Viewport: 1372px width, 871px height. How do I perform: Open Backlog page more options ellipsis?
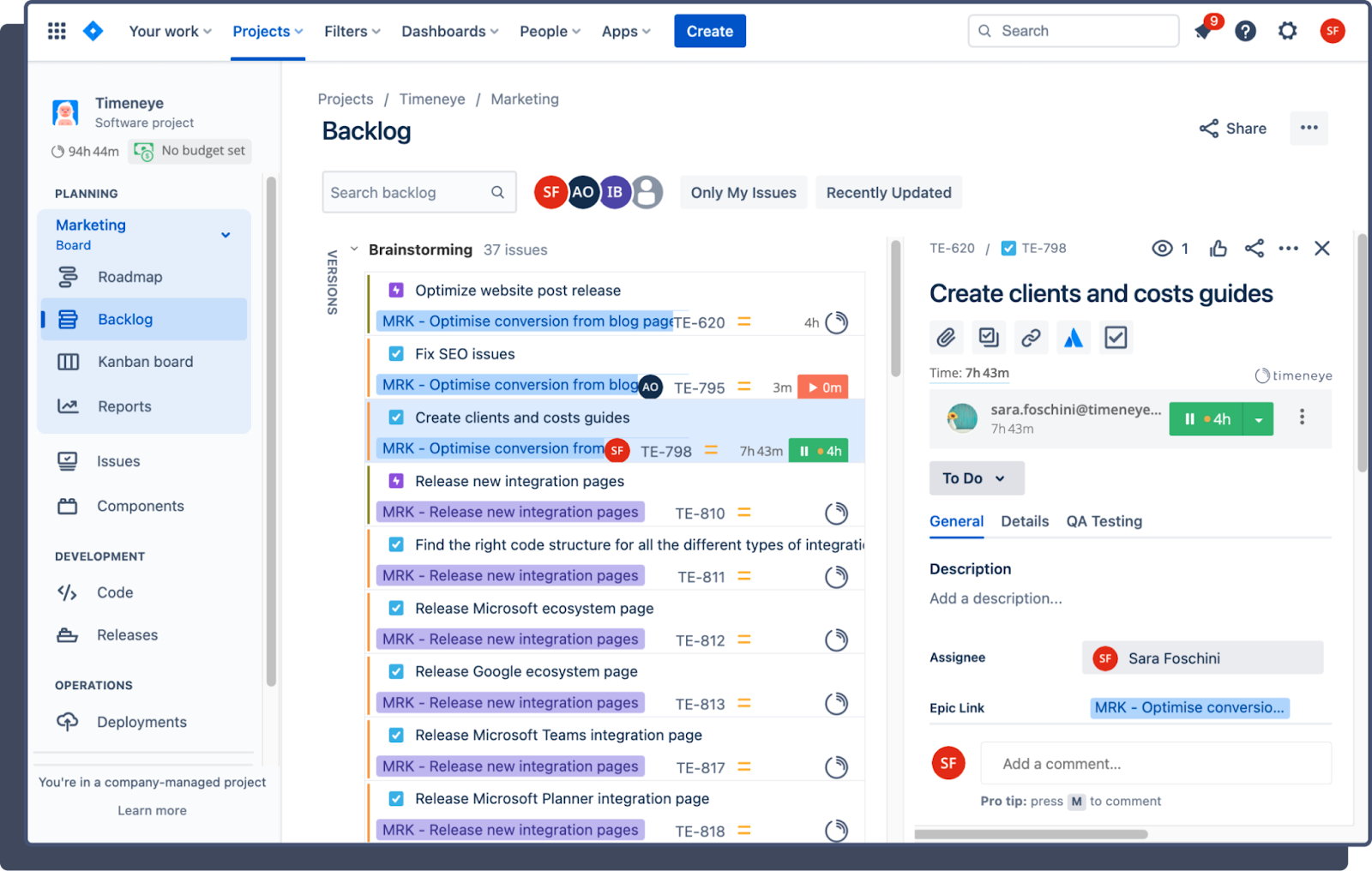pos(1309,129)
